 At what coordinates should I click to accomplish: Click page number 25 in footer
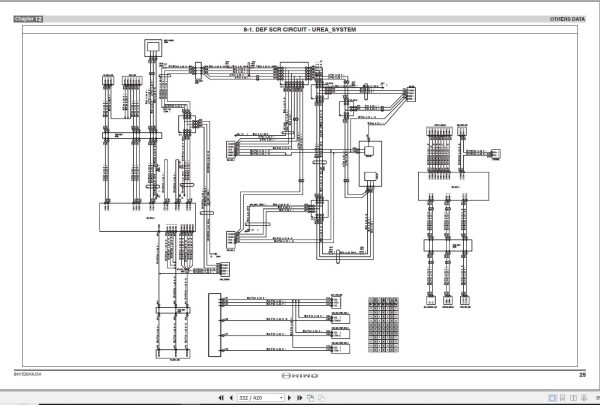[582, 375]
